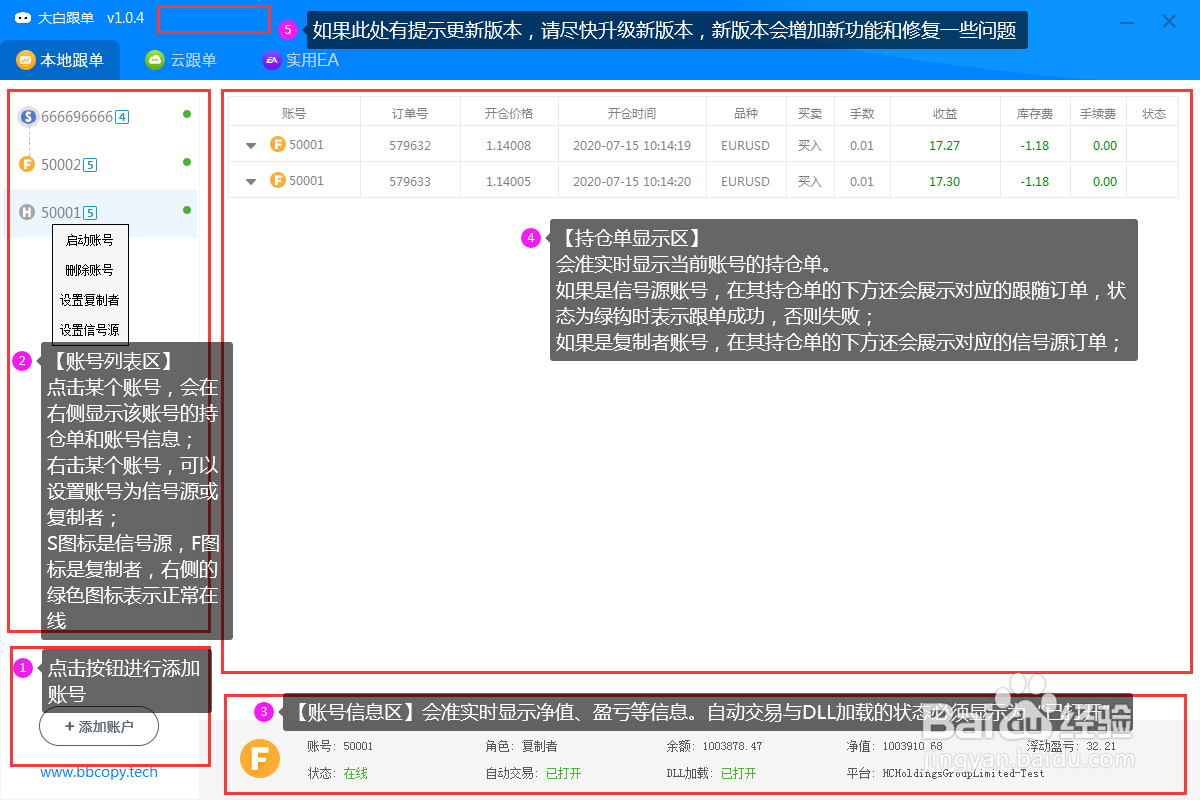Image resolution: width=1200 pixels, height=800 pixels.
Task: Click the version badge 5 beside 50002
Action: coord(90,165)
